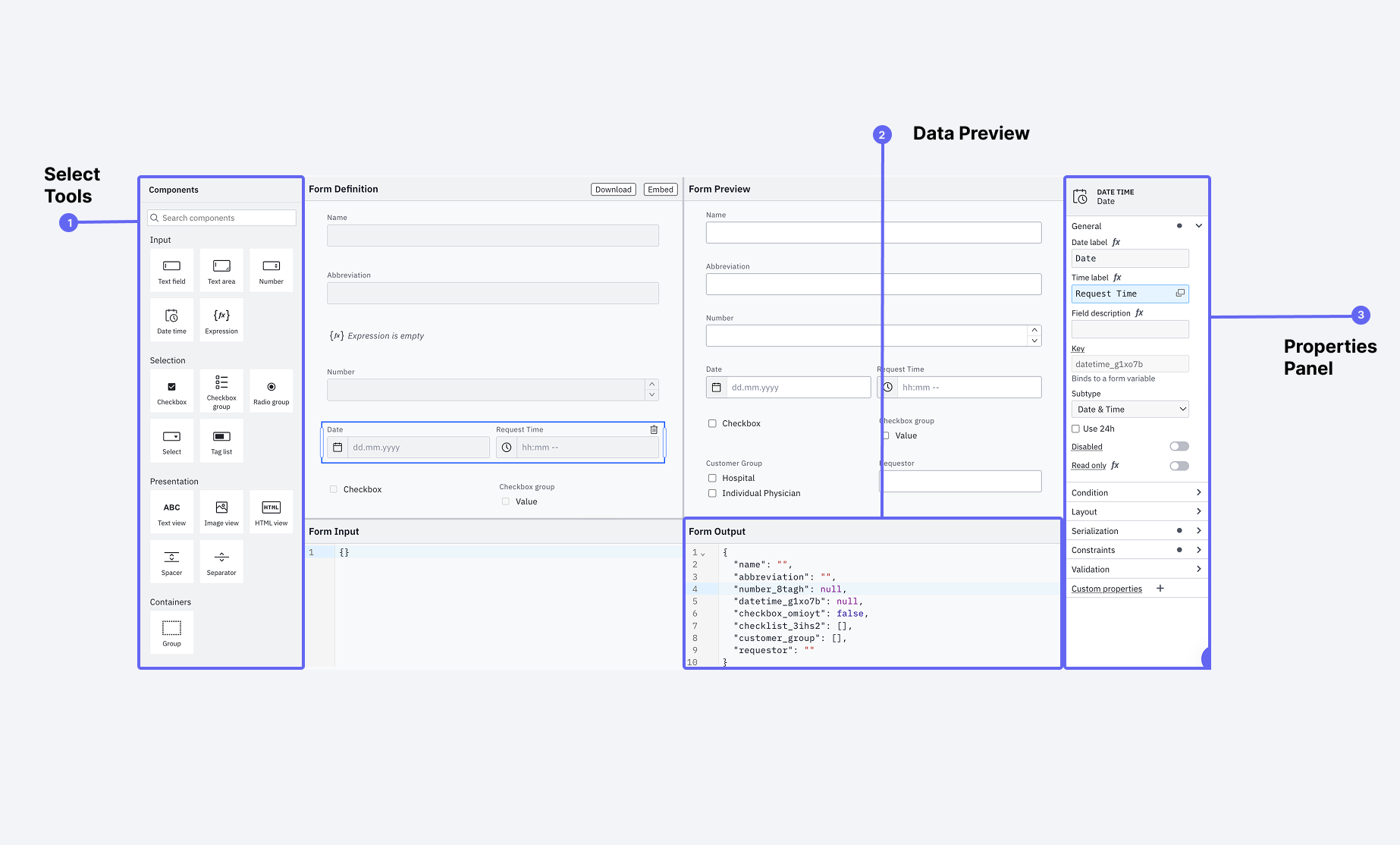This screenshot has width=1400, height=845.
Task: Choose the Group container component
Action: click(x=171, y=633)
